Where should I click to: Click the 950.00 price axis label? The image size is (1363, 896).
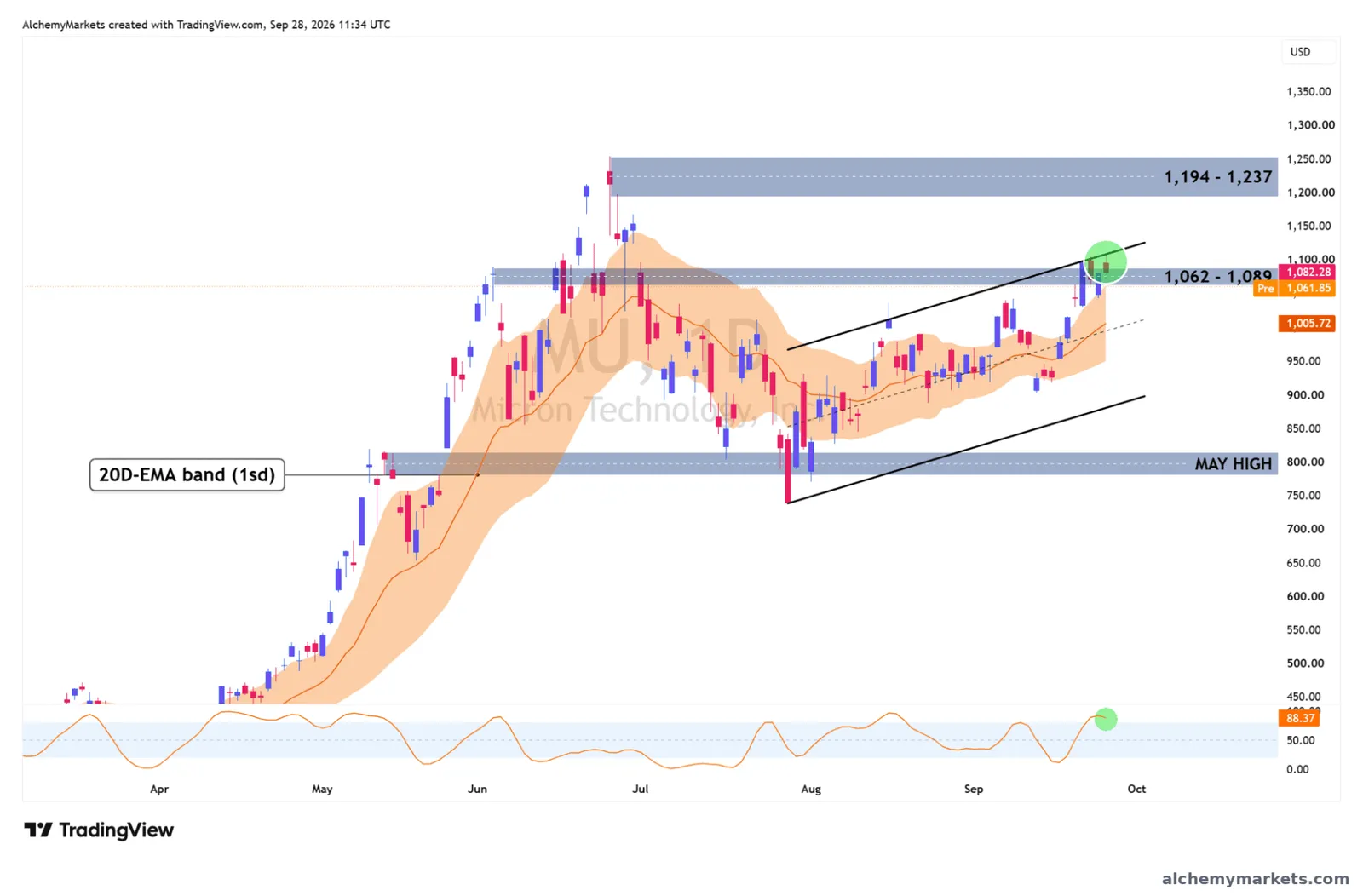click(1304, 361)
